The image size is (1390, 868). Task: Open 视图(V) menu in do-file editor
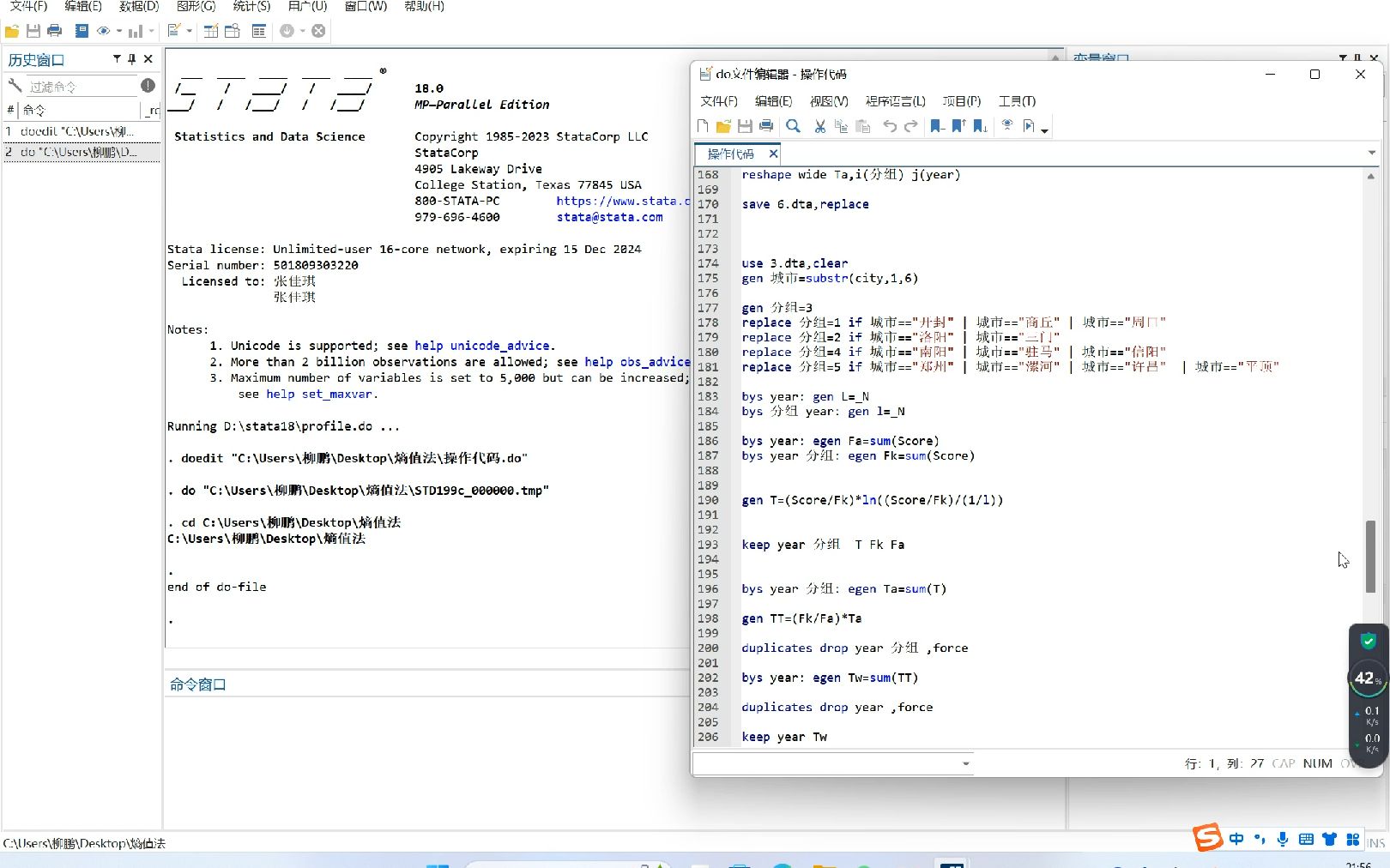pyautogui.click(x=829, y=101)
